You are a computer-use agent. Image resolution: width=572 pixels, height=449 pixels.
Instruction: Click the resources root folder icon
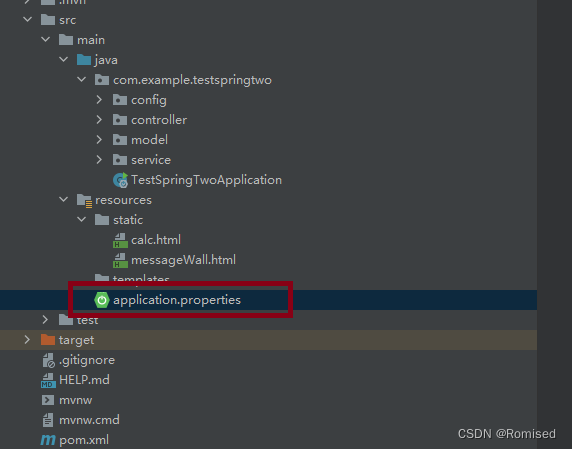(84, 201)
